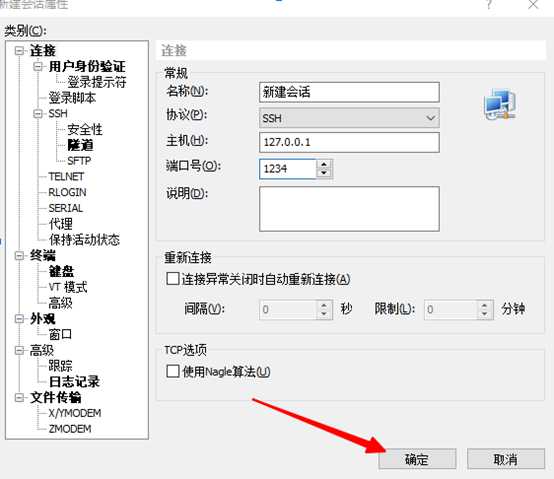The width and height of the screenshot is (554, 479).
Task: Select 日志记录 logging tree item
Action: (x=75, y=382)
